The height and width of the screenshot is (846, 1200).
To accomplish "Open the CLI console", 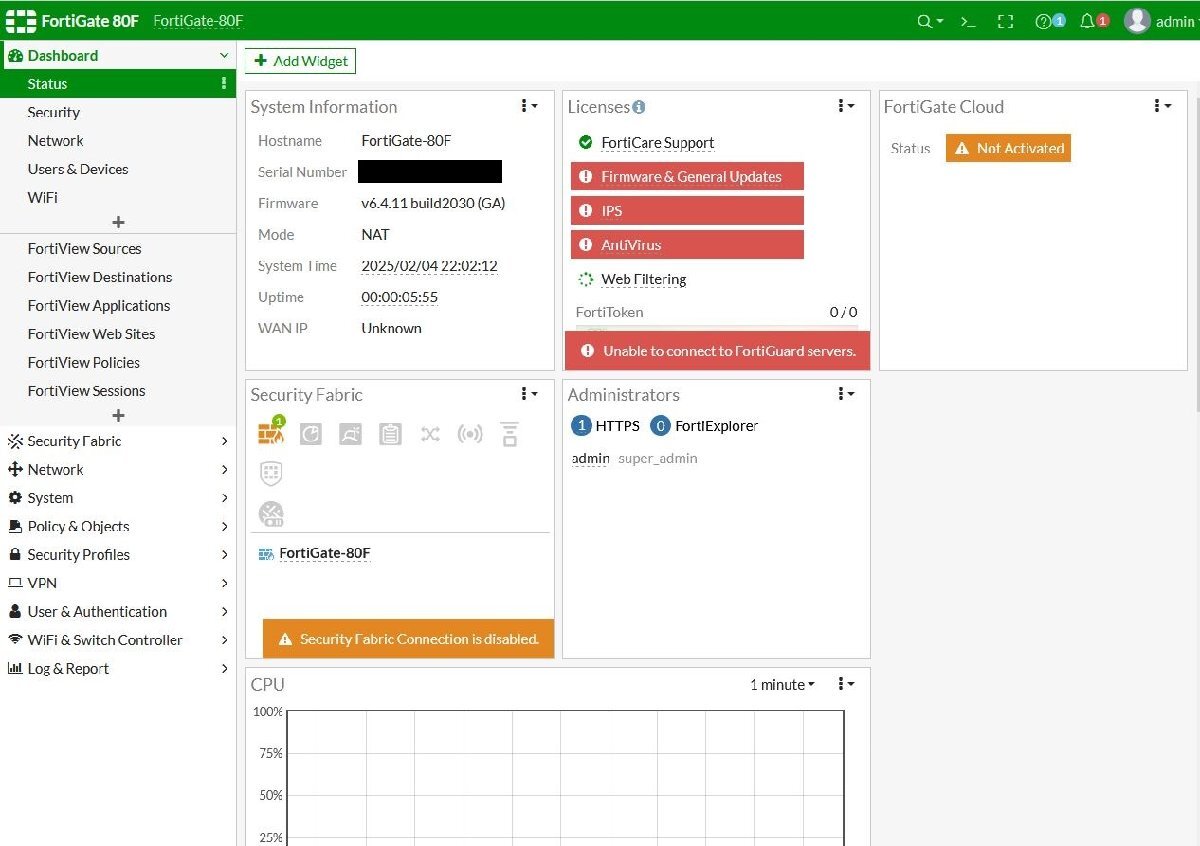I will pyautogui.click(x=967, y=21).
